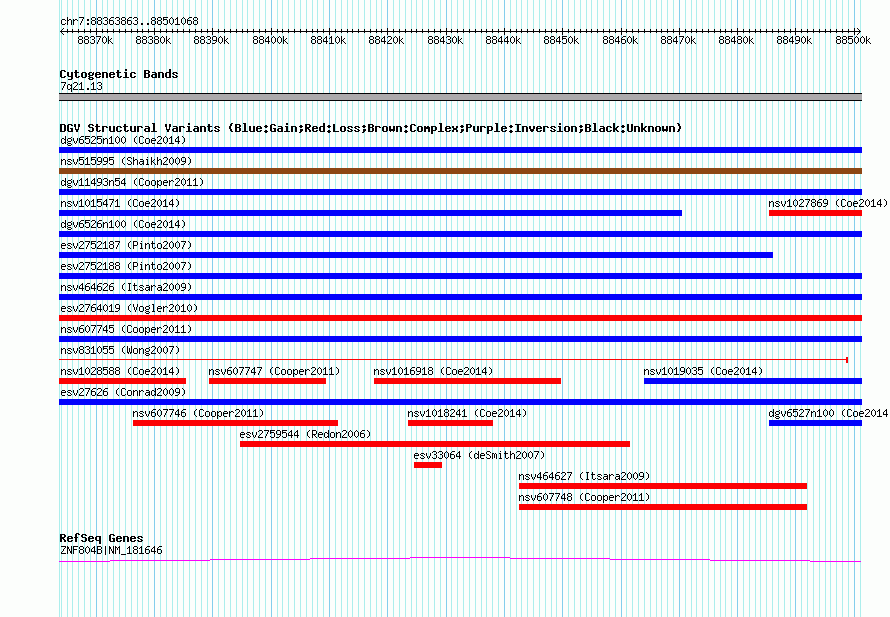Click the thin nsv831055 (Wong2007) red line
Image resolution: width=890 pixels, height=617 pixels.
pos(454,360)
